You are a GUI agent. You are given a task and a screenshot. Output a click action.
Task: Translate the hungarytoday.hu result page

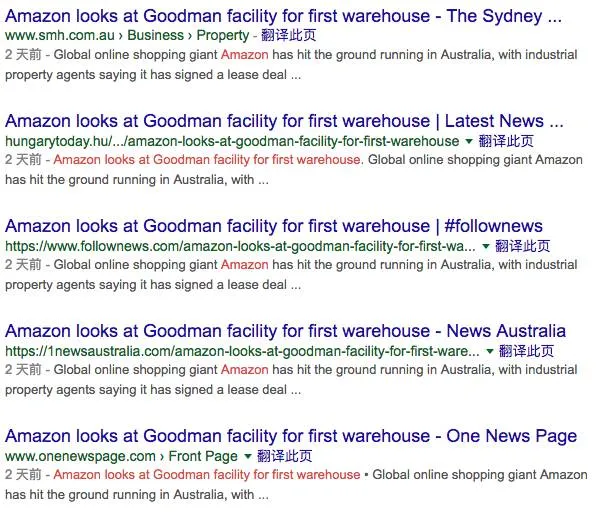point(506,141)
